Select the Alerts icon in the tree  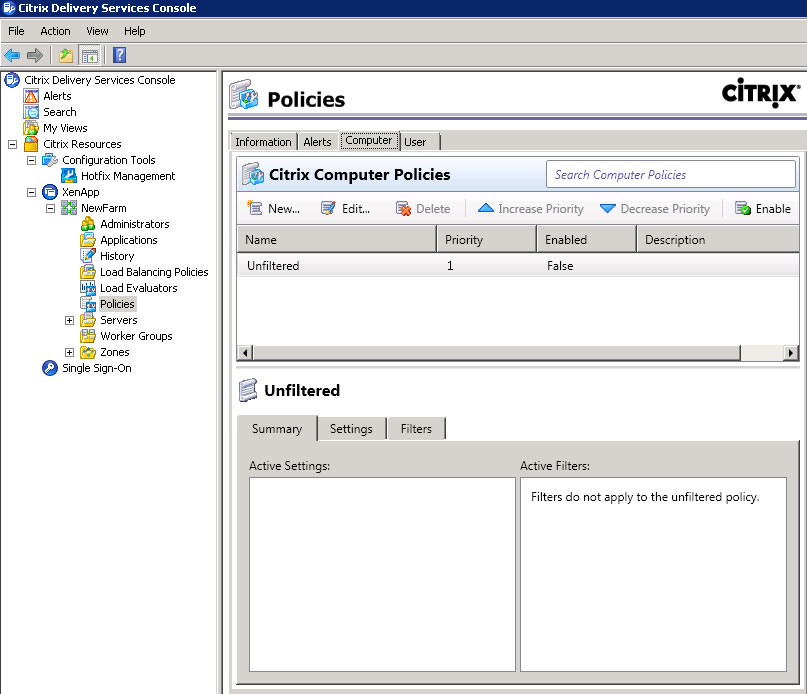[31, 96]
